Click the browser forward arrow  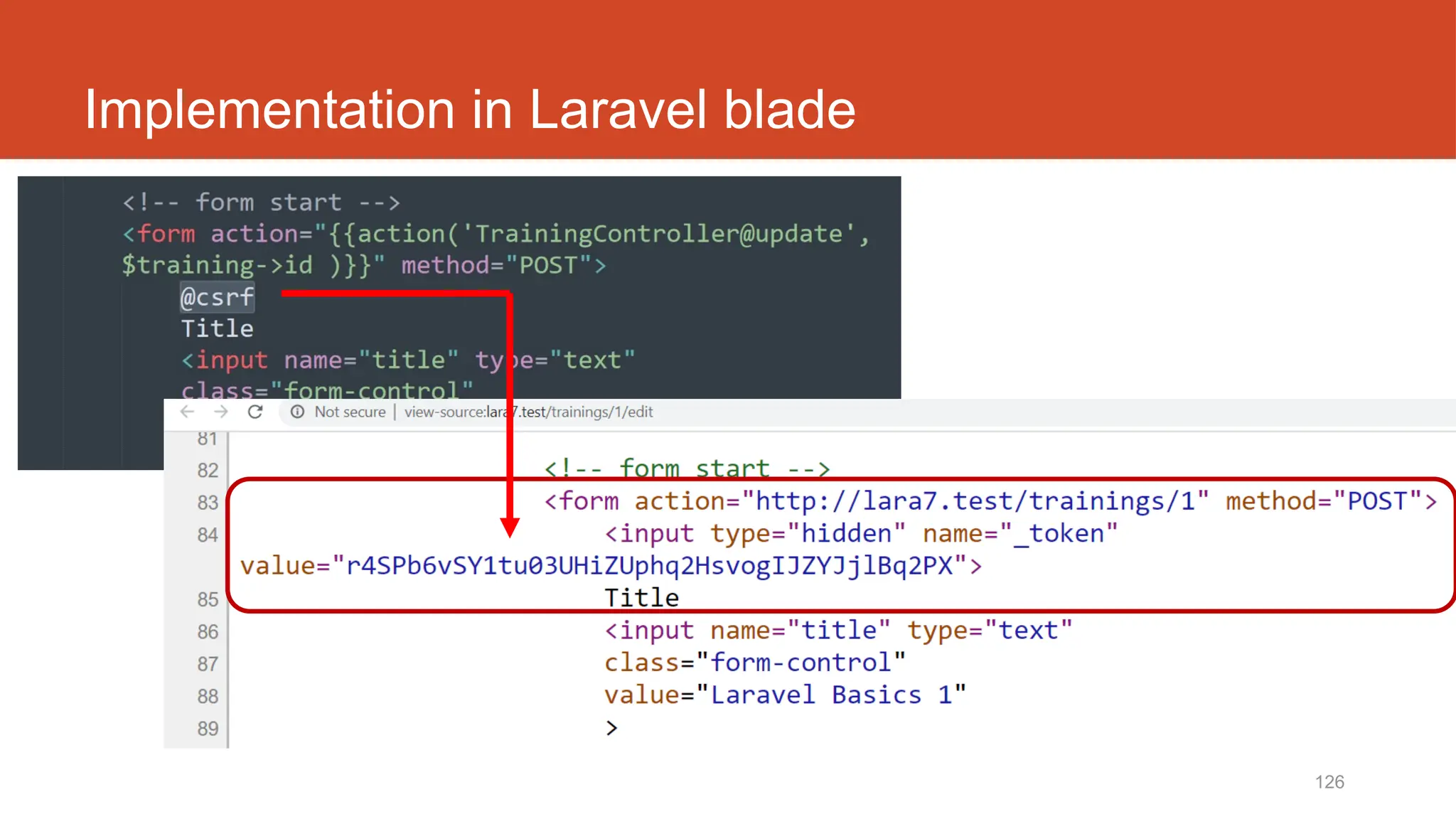tap(221, 412)
